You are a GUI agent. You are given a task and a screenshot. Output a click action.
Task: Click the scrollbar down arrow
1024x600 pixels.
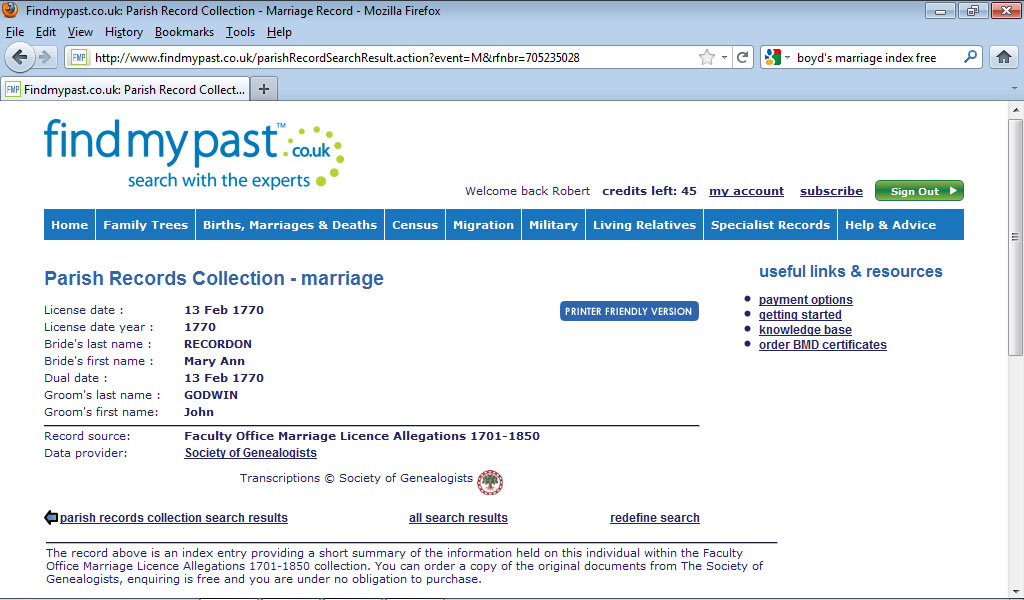(1015, 592)
